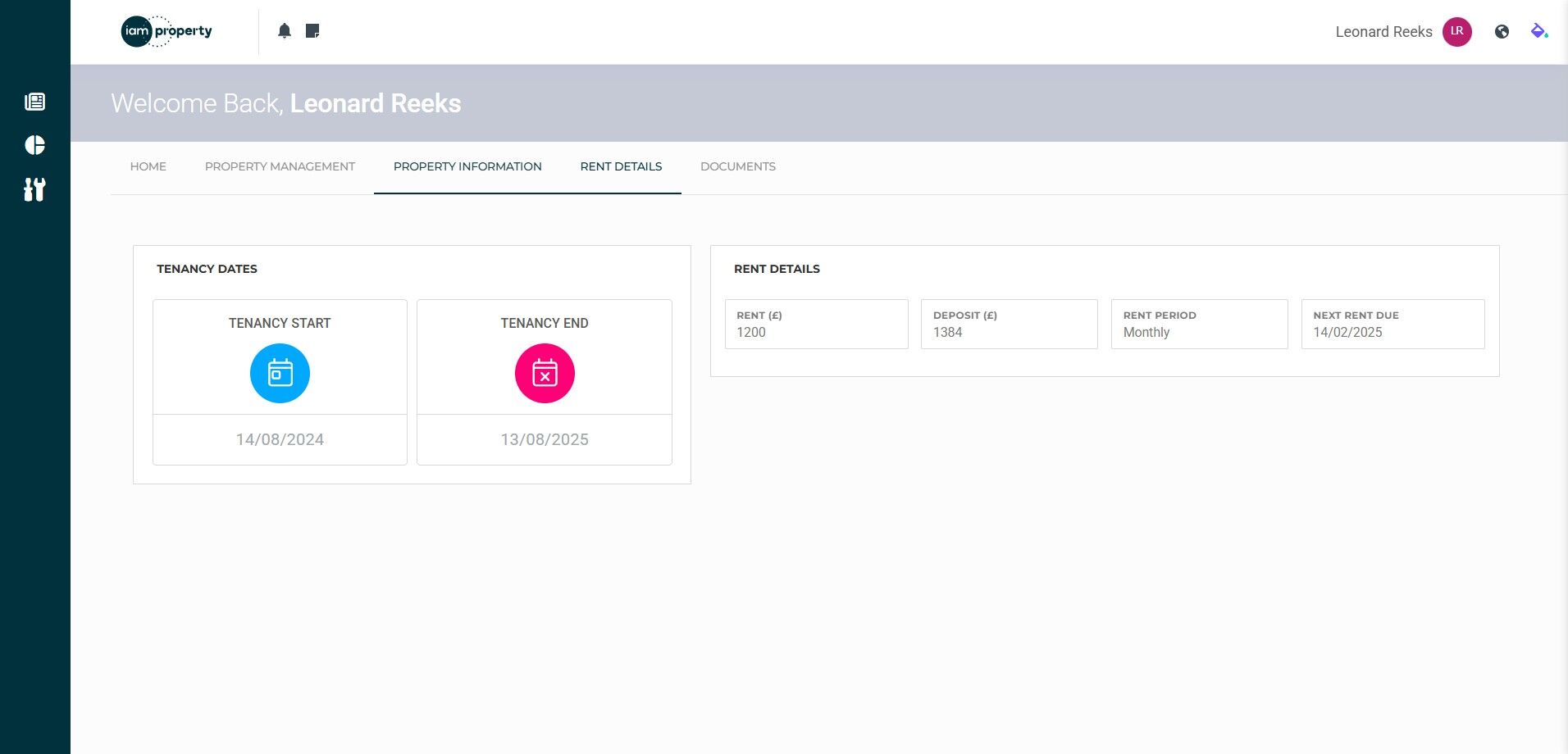Click the LR user avatar

(x=1457, y=31)
